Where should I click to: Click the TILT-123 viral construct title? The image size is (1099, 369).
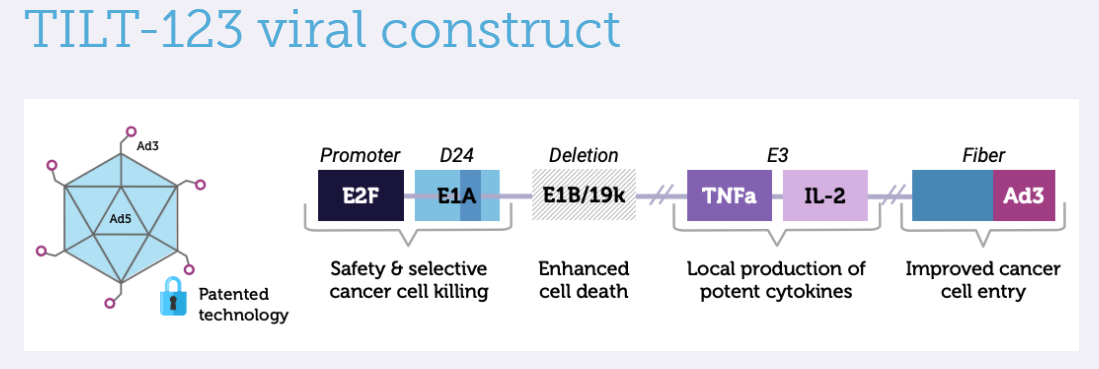tap(323, 27)
